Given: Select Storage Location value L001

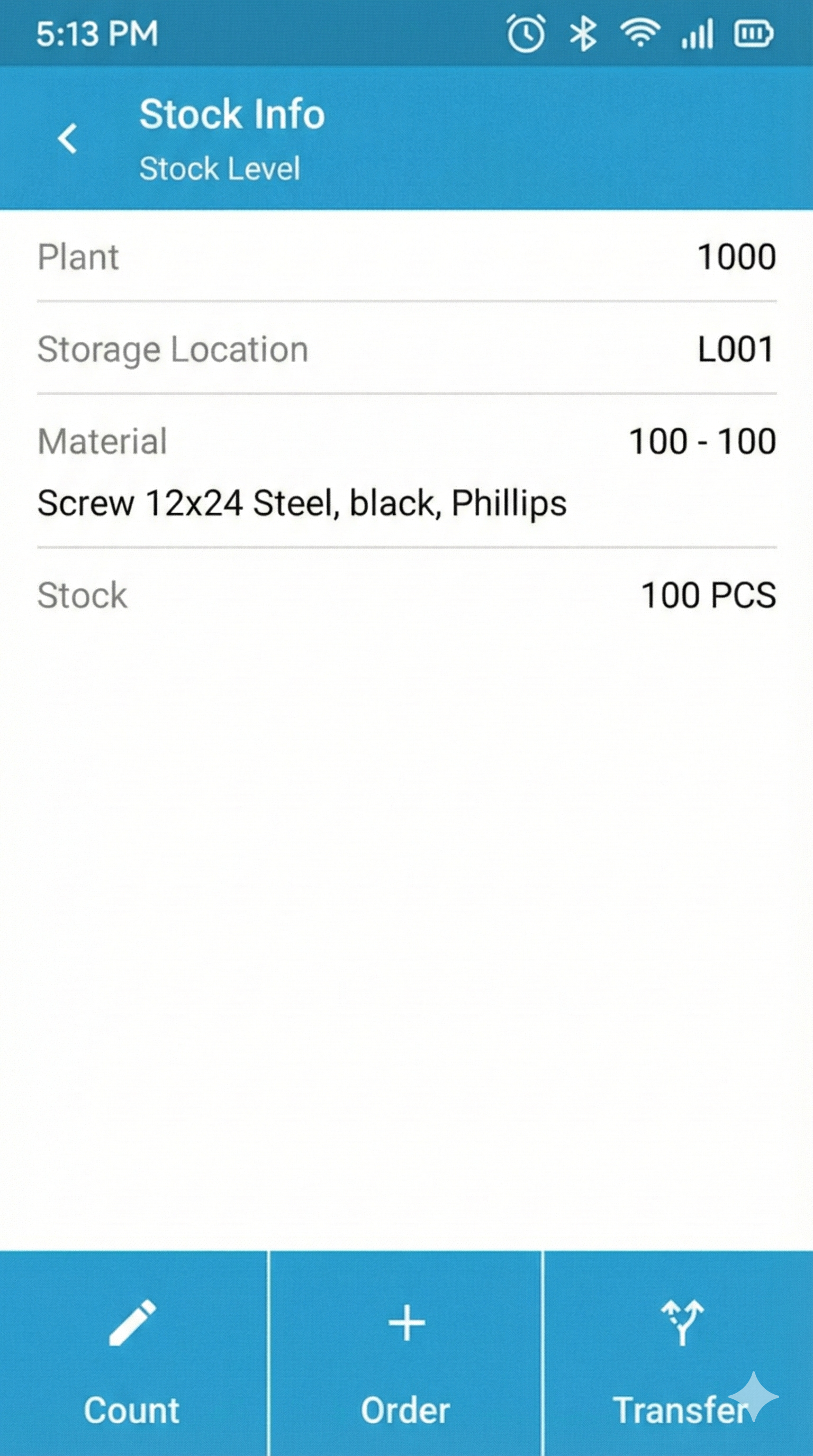Looking at the screenshot, I should point(736,349).
